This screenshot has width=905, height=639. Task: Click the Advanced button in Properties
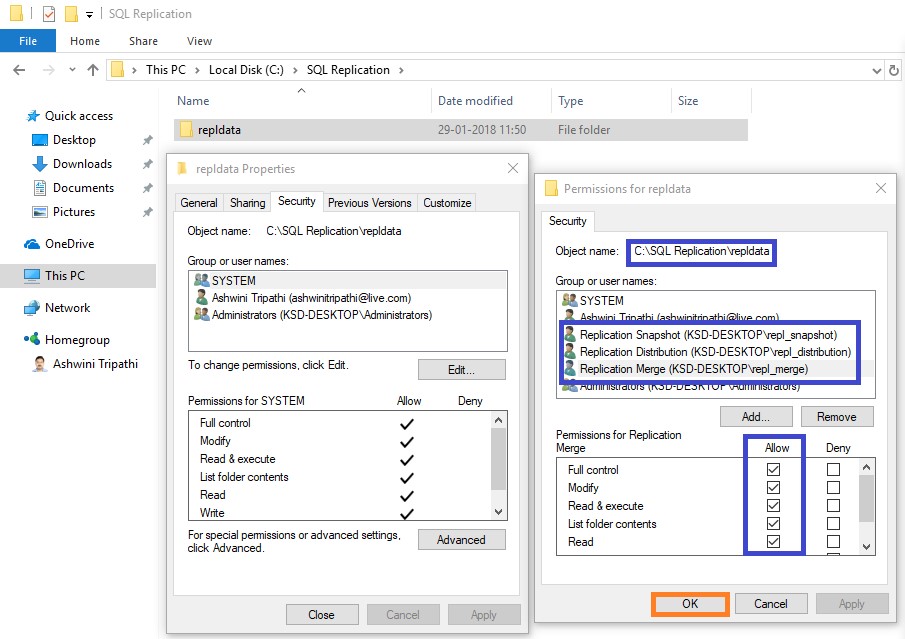point(460,540)
